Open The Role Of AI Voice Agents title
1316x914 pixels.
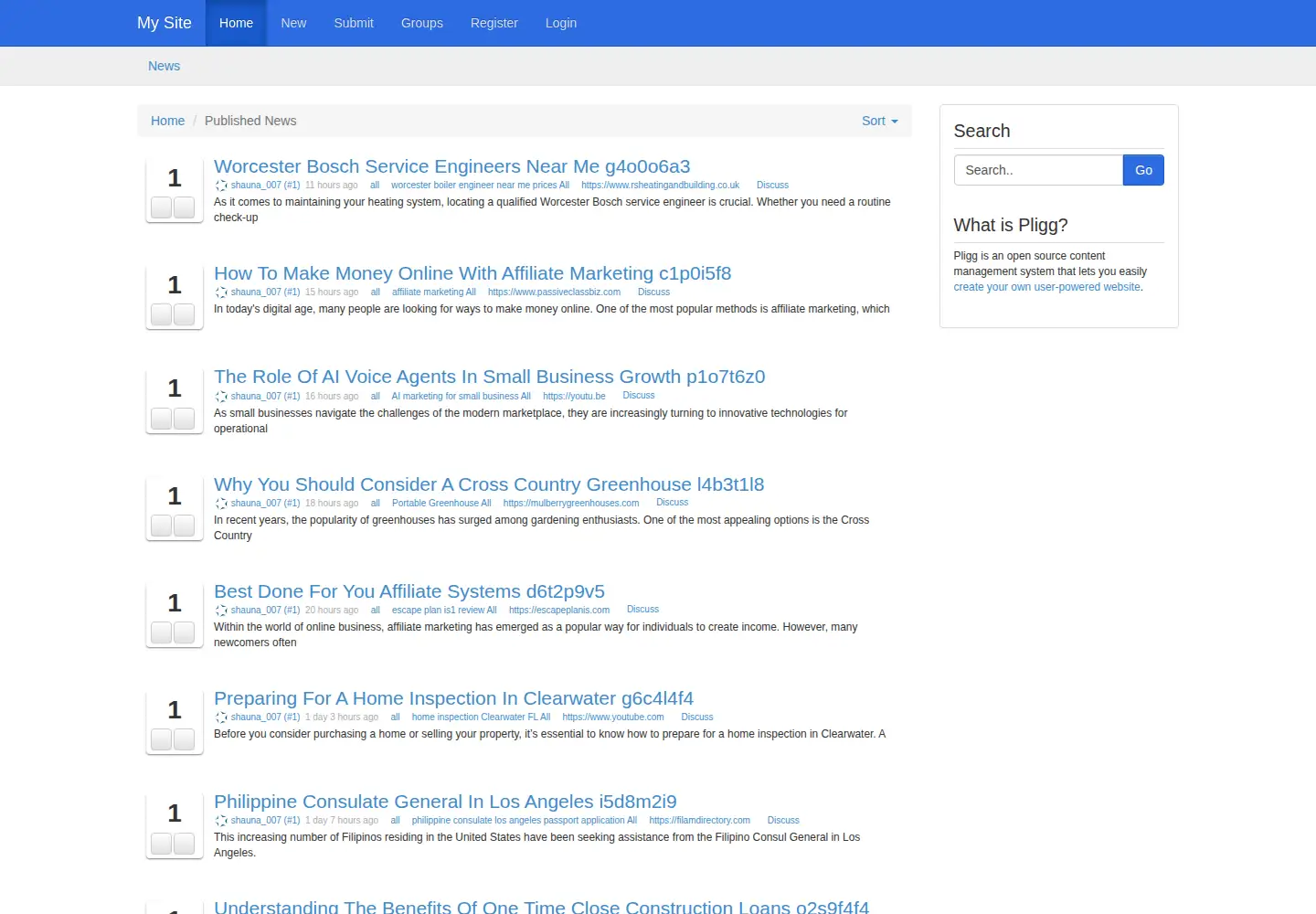[490, 377]
